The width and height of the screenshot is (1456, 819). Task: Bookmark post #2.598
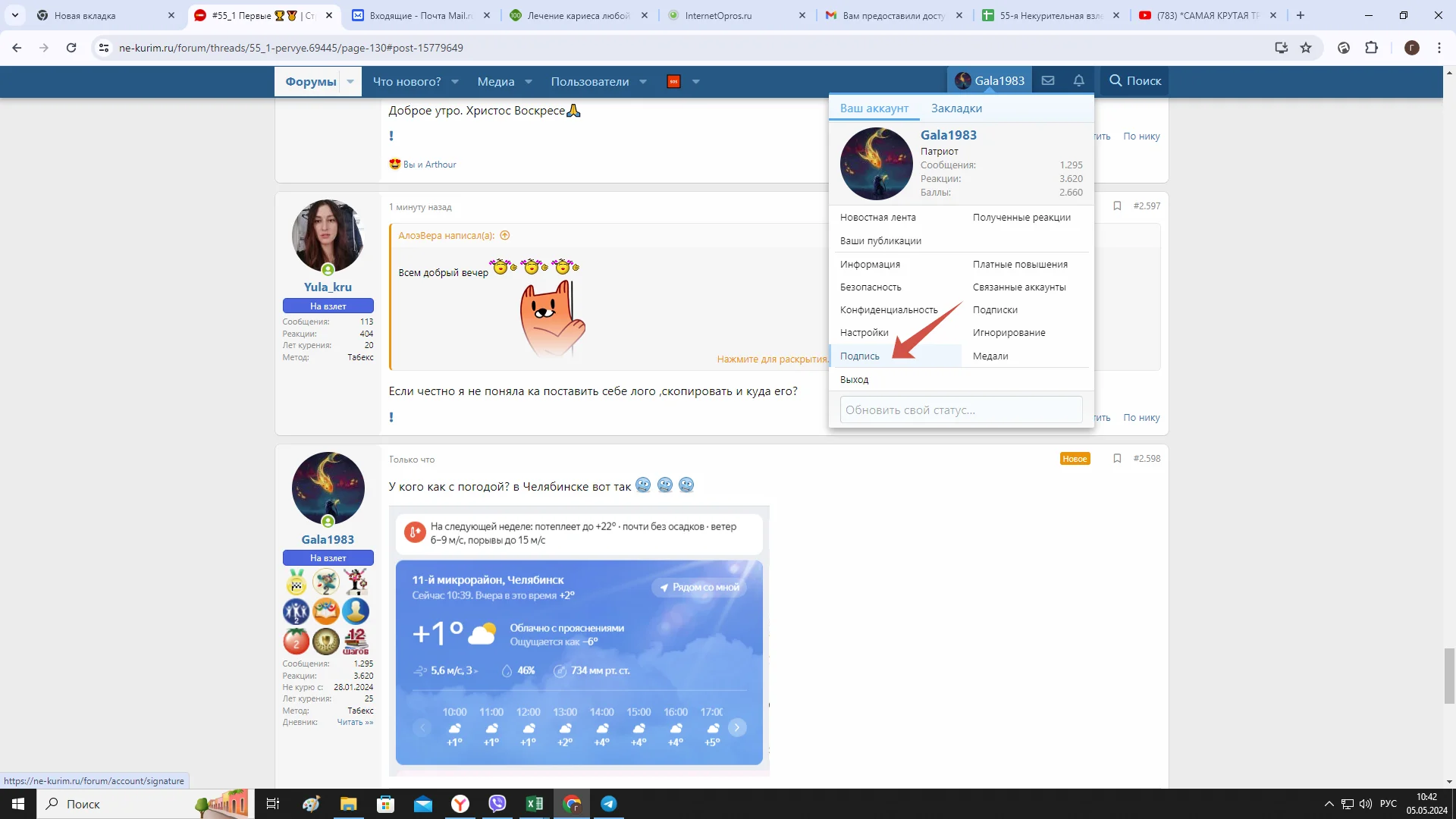click(x=1117, y=458)
